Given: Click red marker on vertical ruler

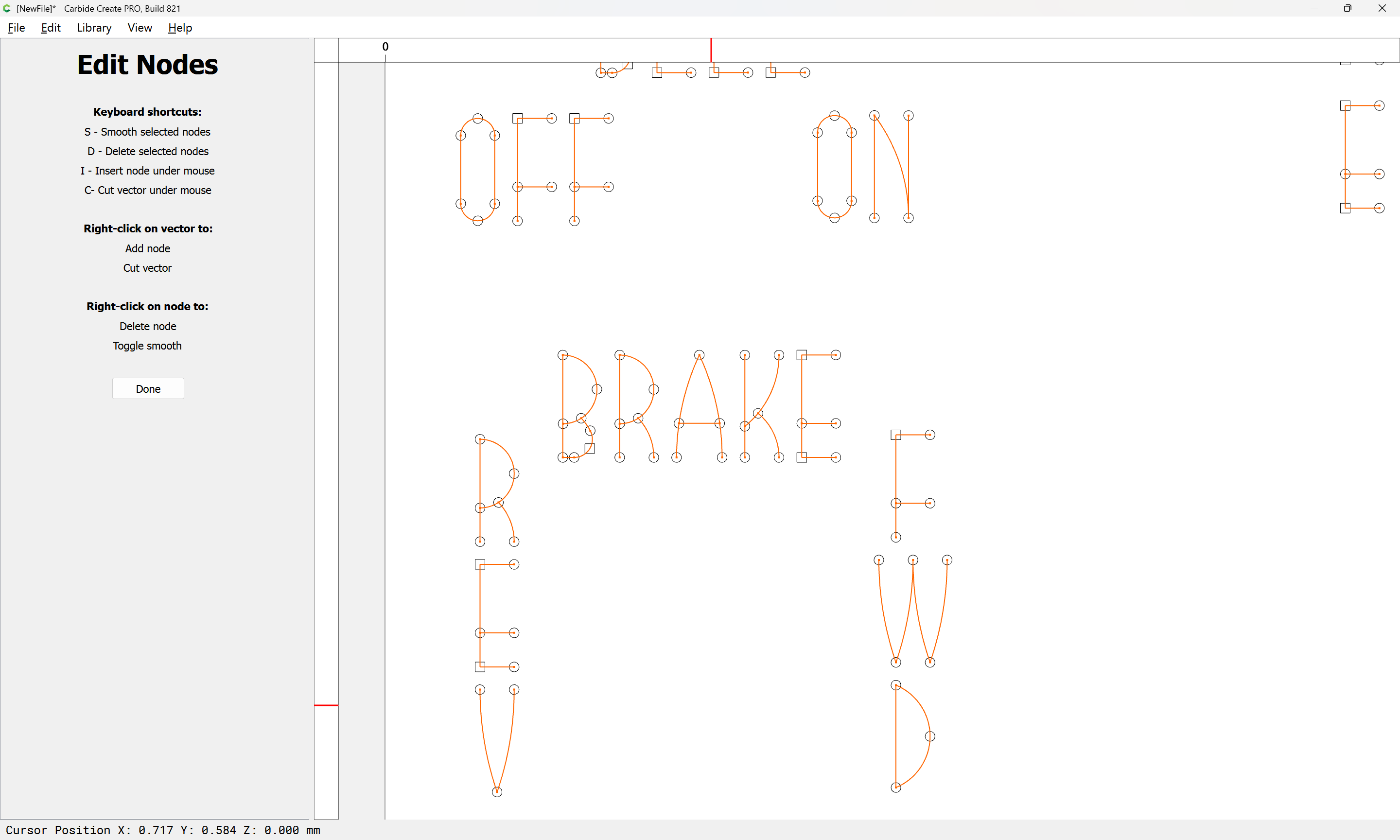Looking at the screenshot, I should point(326,705).
